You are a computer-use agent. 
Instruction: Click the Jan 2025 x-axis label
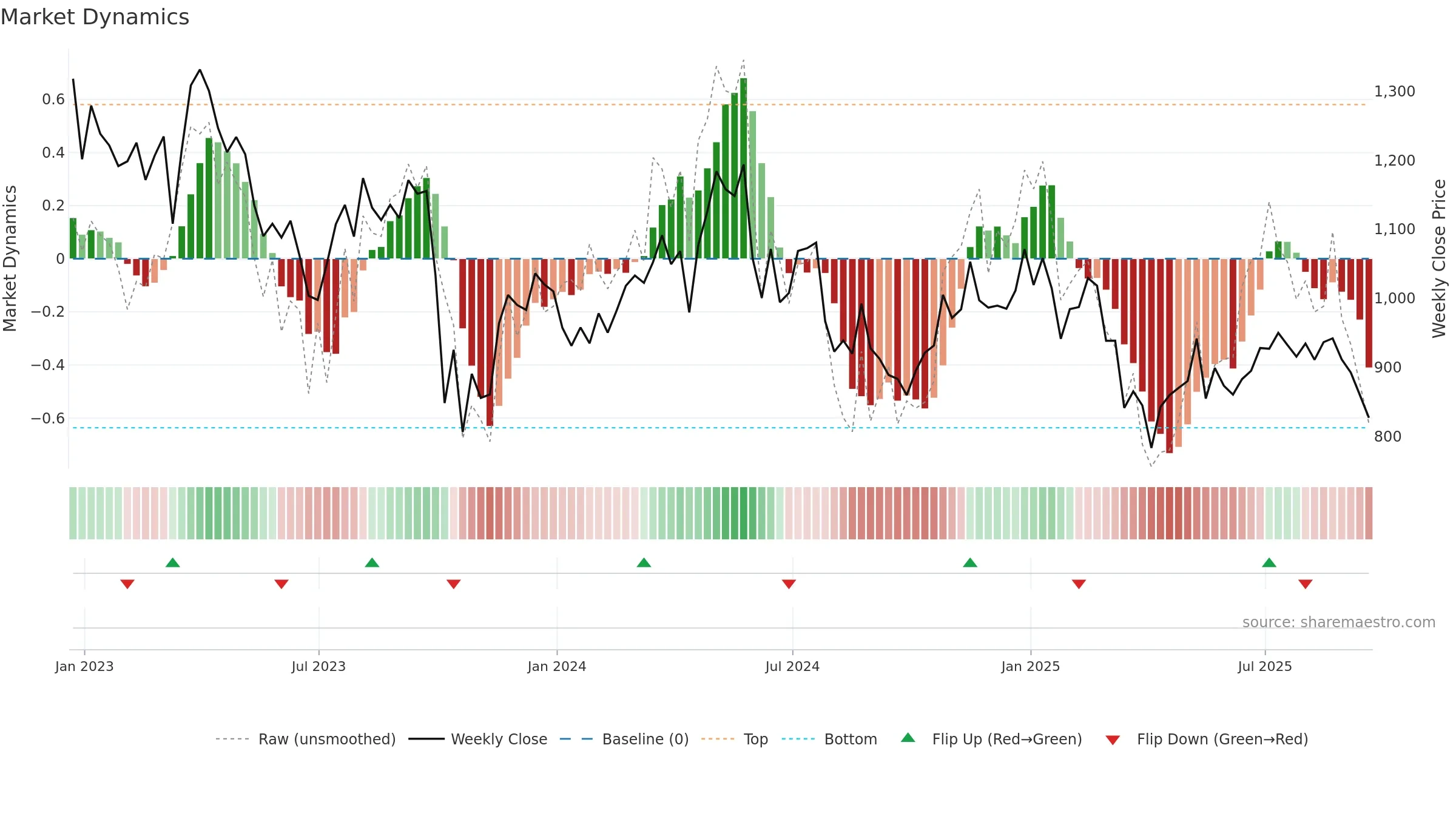1031,666
